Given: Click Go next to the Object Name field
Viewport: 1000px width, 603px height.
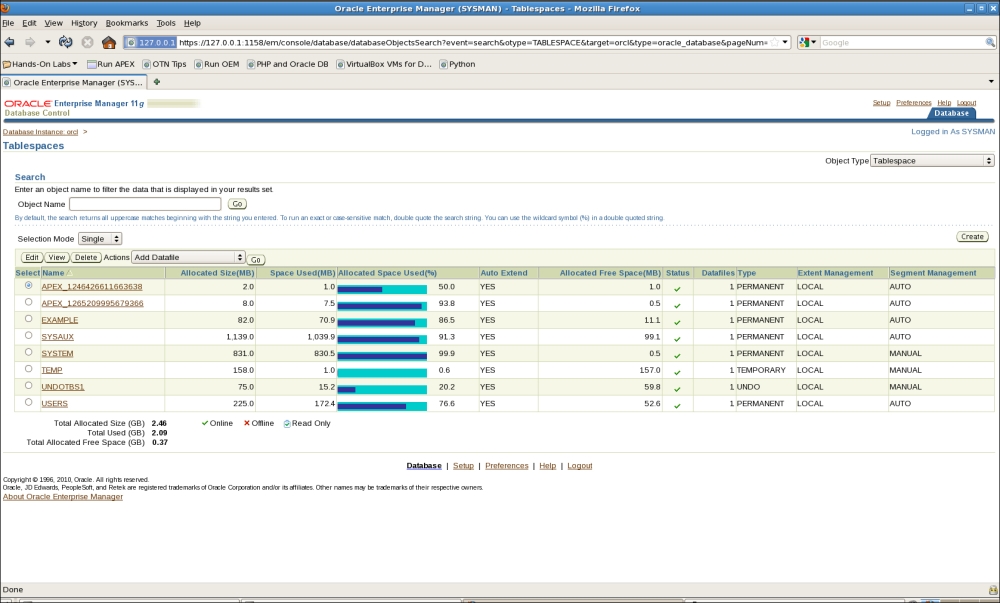Looking at the screenshot, I should pos(237,204).
